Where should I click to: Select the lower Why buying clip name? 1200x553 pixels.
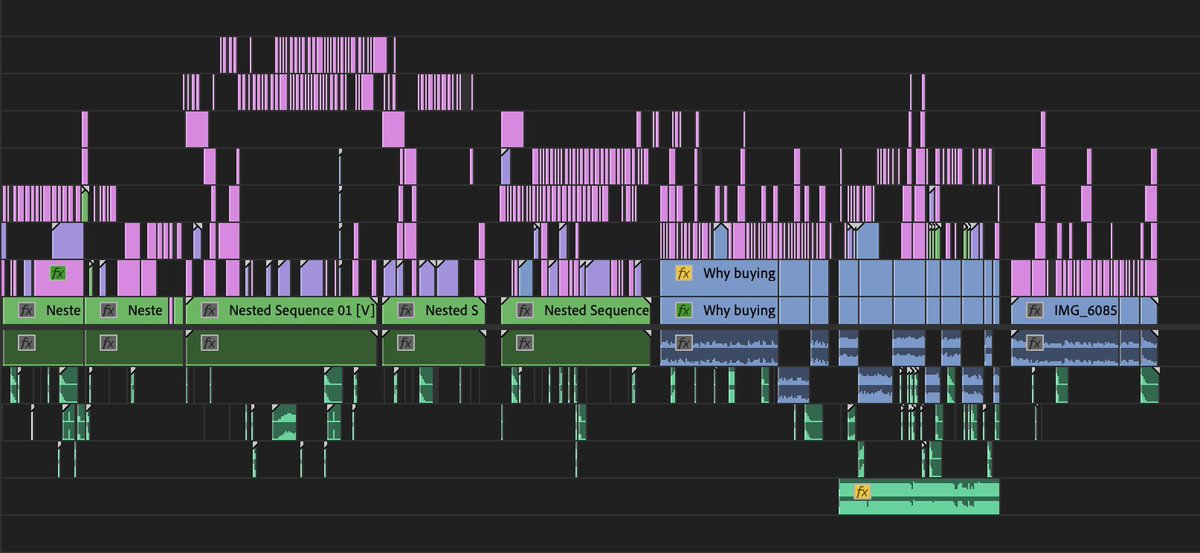click(739, 310)
